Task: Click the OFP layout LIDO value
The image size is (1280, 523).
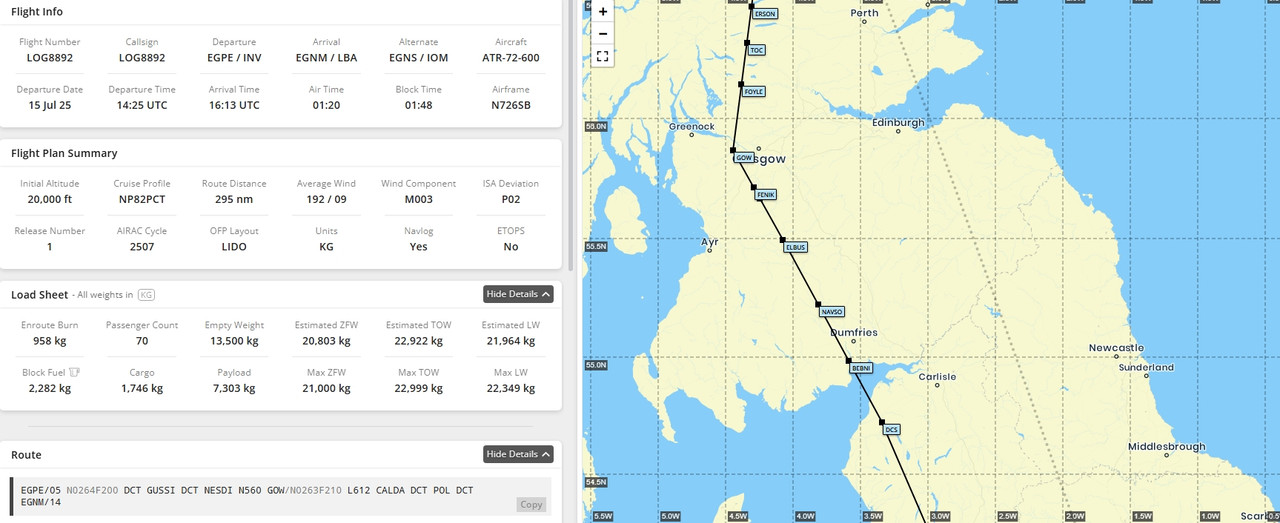Action: tap(234, 246)
